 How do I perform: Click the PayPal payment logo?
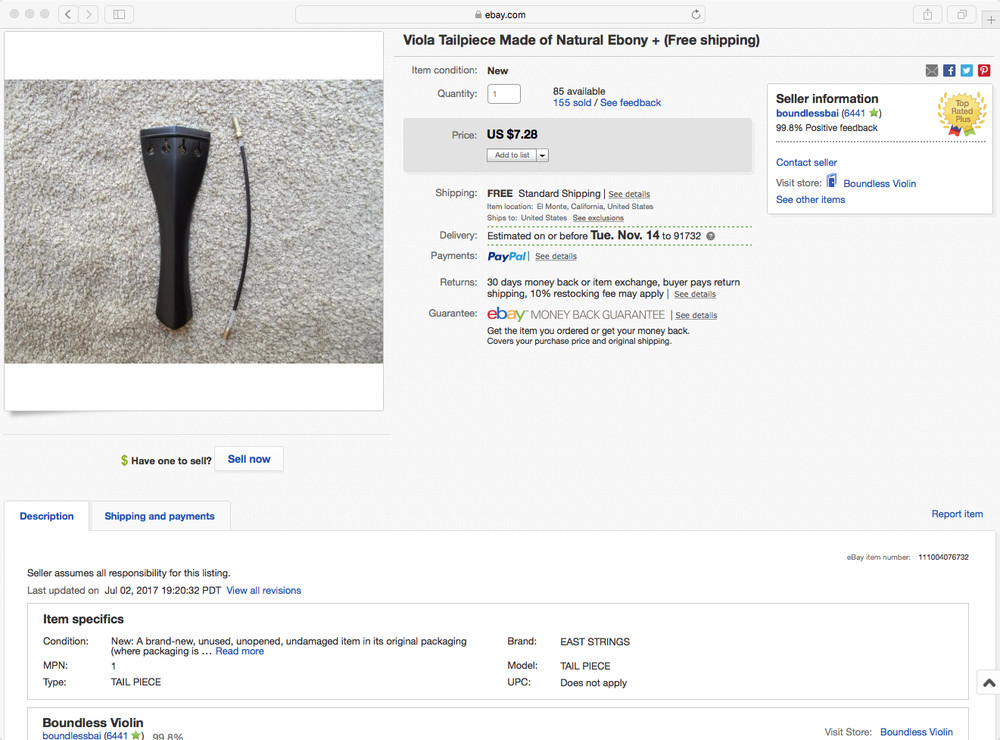pyautogui.click(x=505, y=256)
